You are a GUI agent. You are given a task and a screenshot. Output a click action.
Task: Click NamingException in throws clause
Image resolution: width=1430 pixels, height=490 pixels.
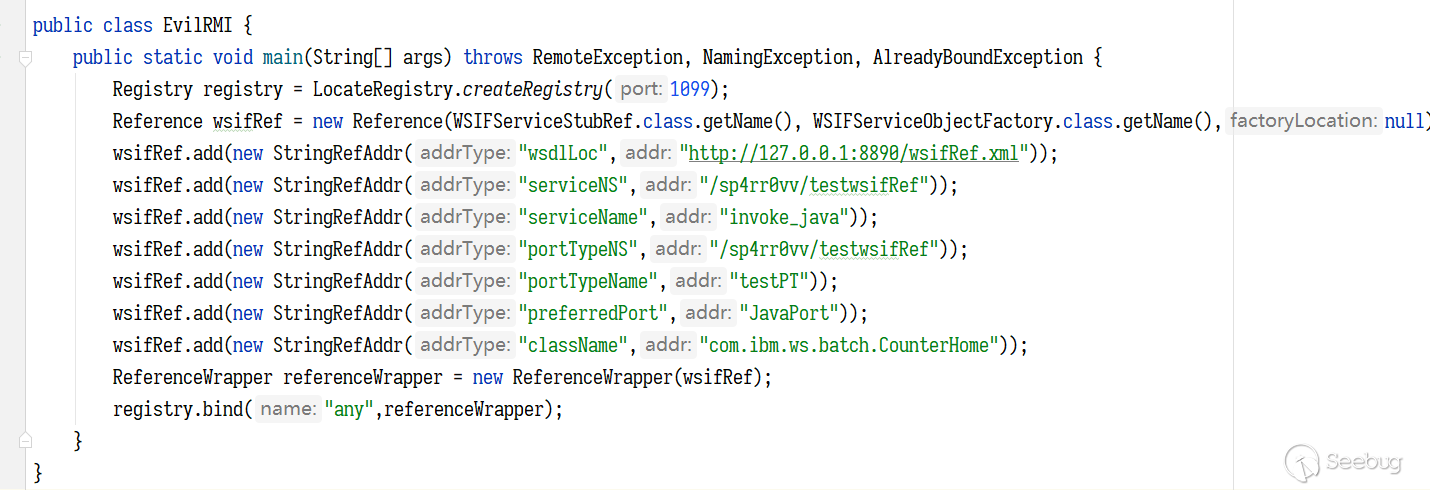pos(777,57)
